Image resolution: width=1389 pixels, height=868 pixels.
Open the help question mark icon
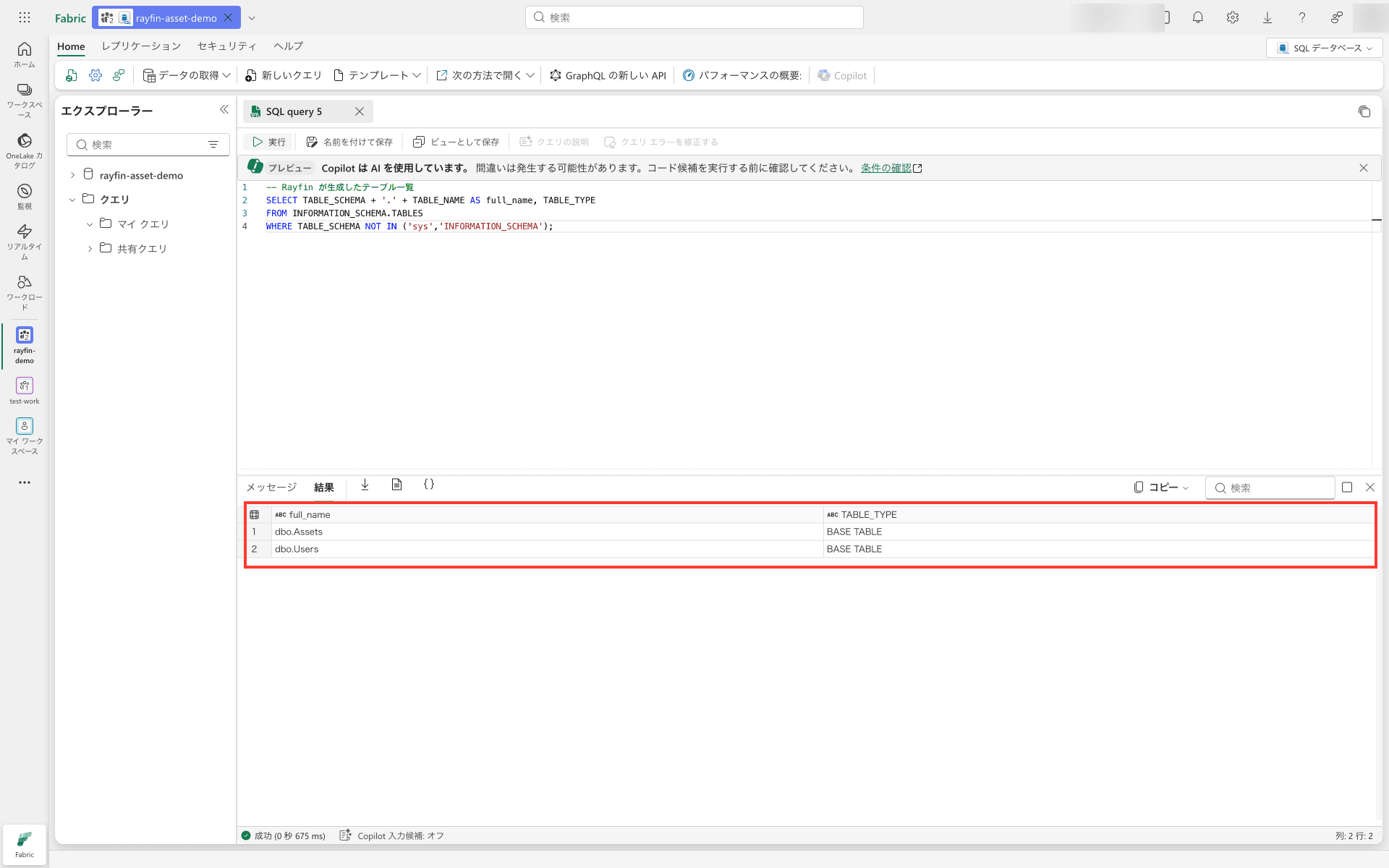click(1302, 17)
